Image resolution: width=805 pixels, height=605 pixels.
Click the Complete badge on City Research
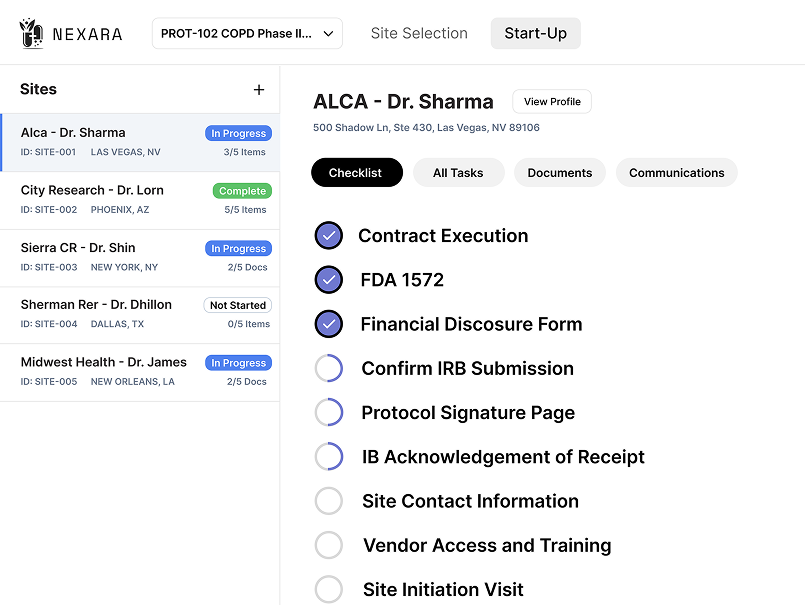coord(242,191)
